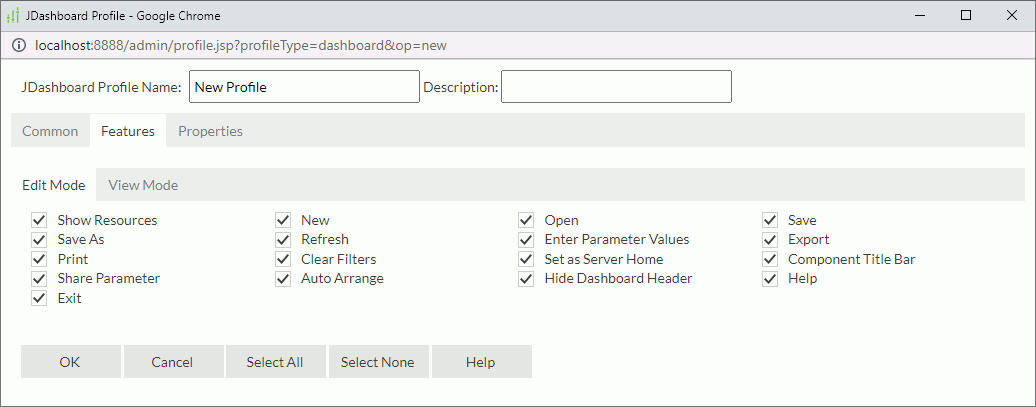The image size is (1036, 407).
Task: Toggle the Auto Arrange checkbox
Action: [283, 279]
